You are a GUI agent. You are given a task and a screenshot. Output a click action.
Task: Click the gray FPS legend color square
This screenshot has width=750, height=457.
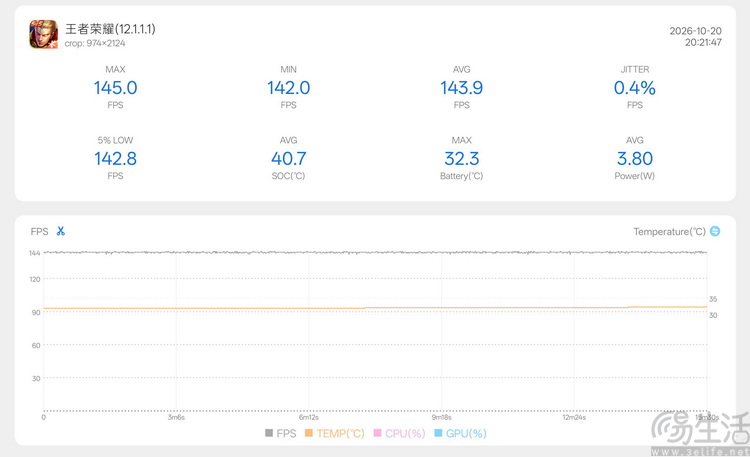(269, 433)
